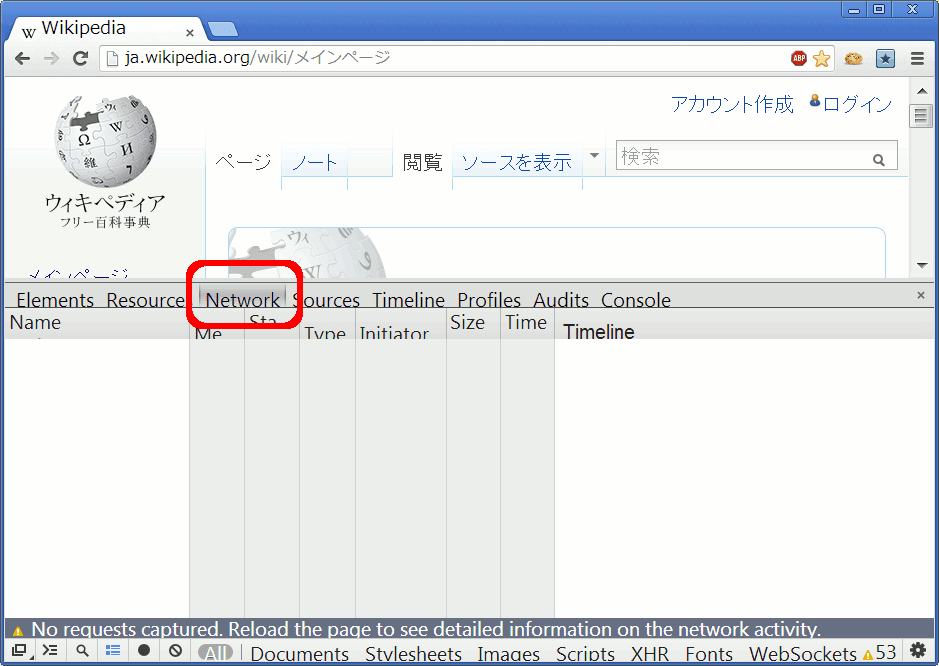Filter requests by Scripts
Screen dimensions: 939x666
(x=585, y=654)
